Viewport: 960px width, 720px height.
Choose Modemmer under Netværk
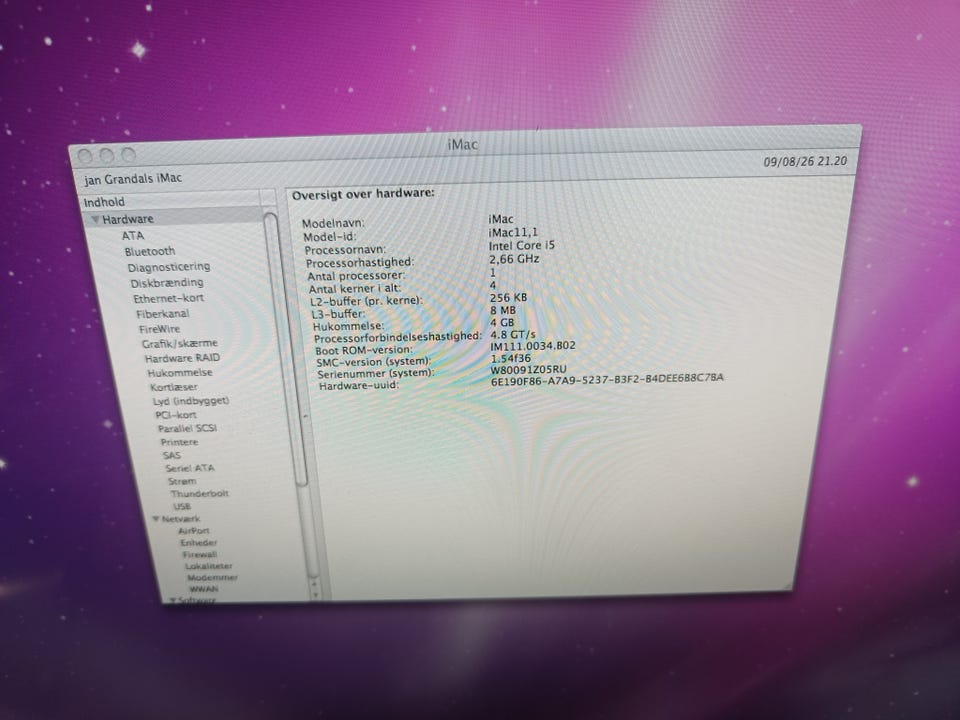coord(212,578)
